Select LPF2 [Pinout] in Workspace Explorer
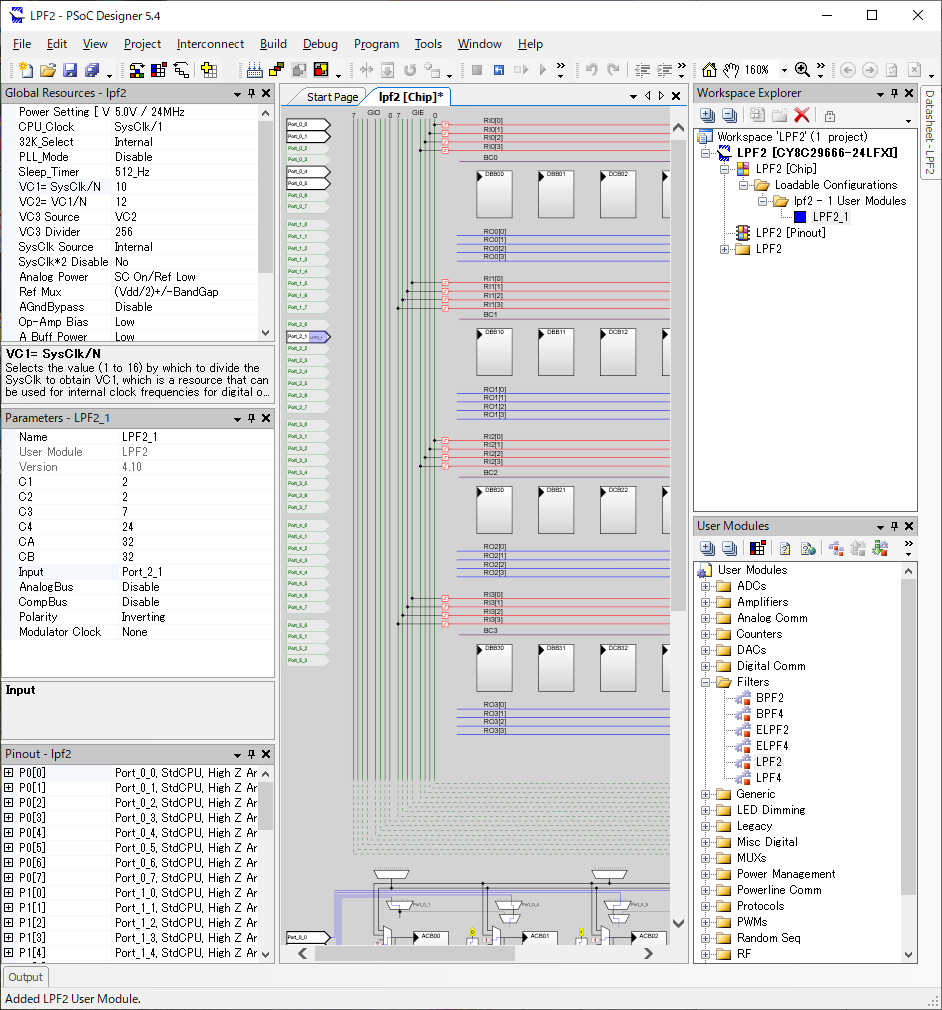942x1010 pixels. (x=791, y=233)
